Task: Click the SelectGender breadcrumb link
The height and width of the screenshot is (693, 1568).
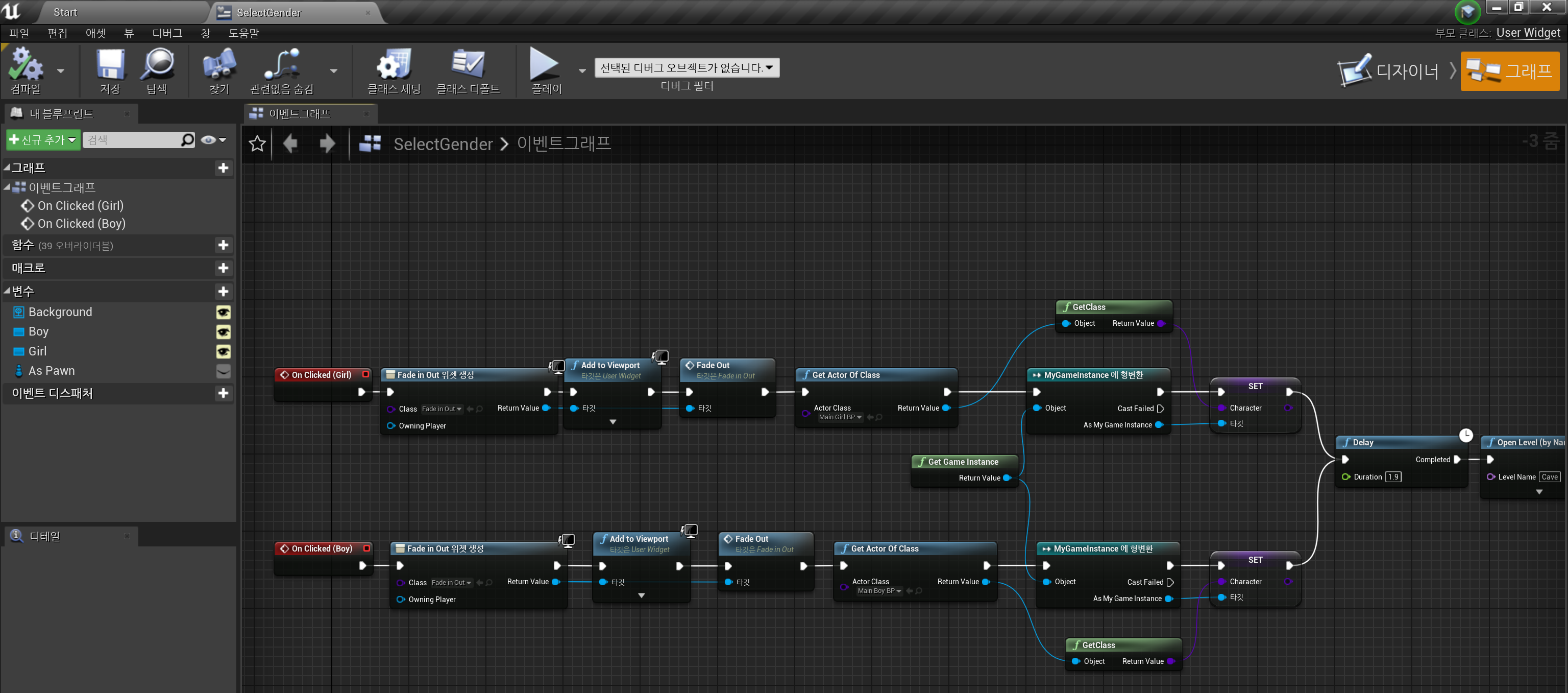Action: [x=443, y=144]
